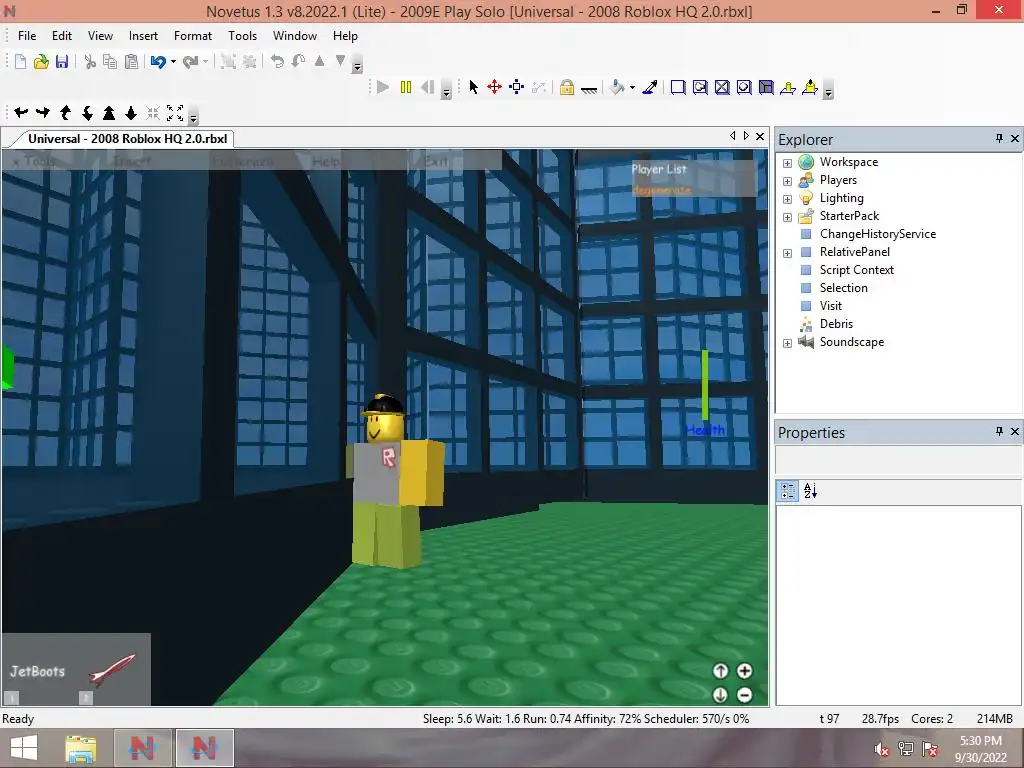This screenshot has width=1024, height=768.
Task: Open the View menu
Action: 101,36
